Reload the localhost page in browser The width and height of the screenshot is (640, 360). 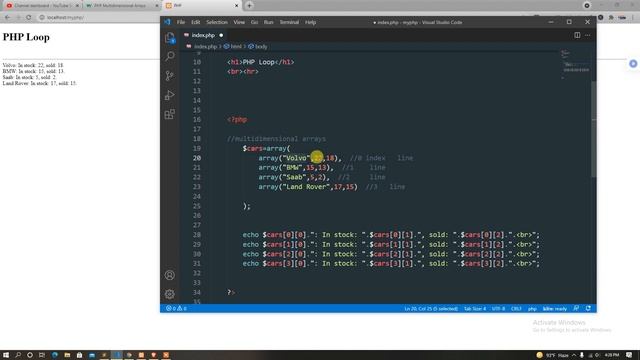click(29, 18)
